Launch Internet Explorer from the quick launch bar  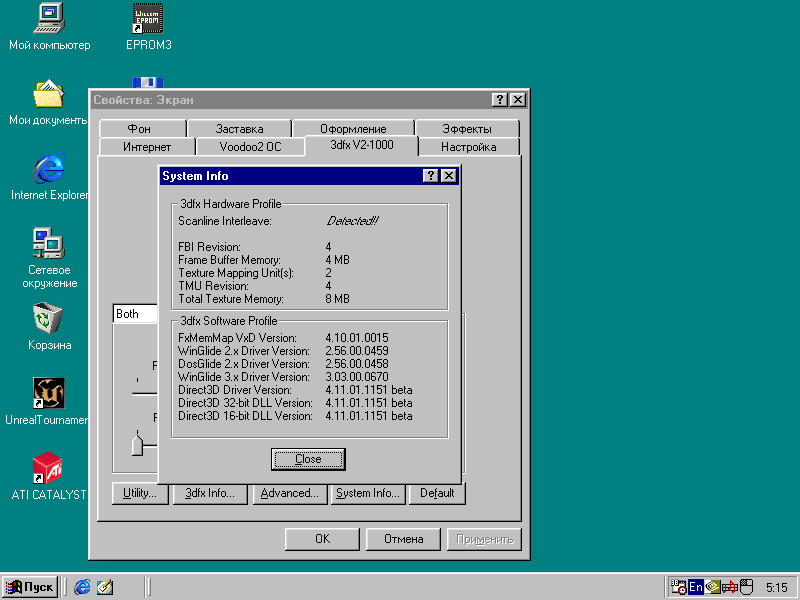coord(82,587)
